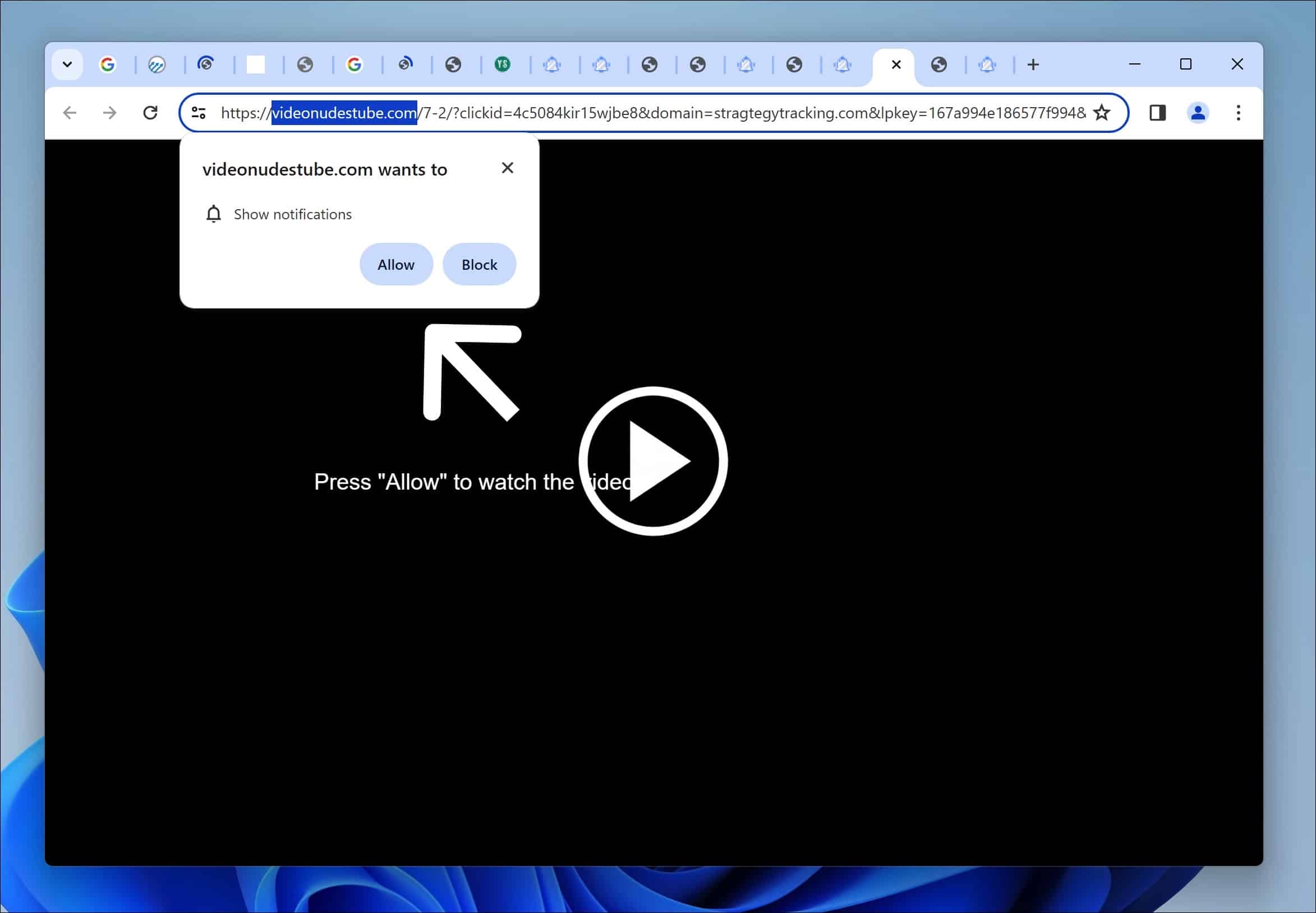Click the Chrome profile avatar icon

coord(1197,112)
